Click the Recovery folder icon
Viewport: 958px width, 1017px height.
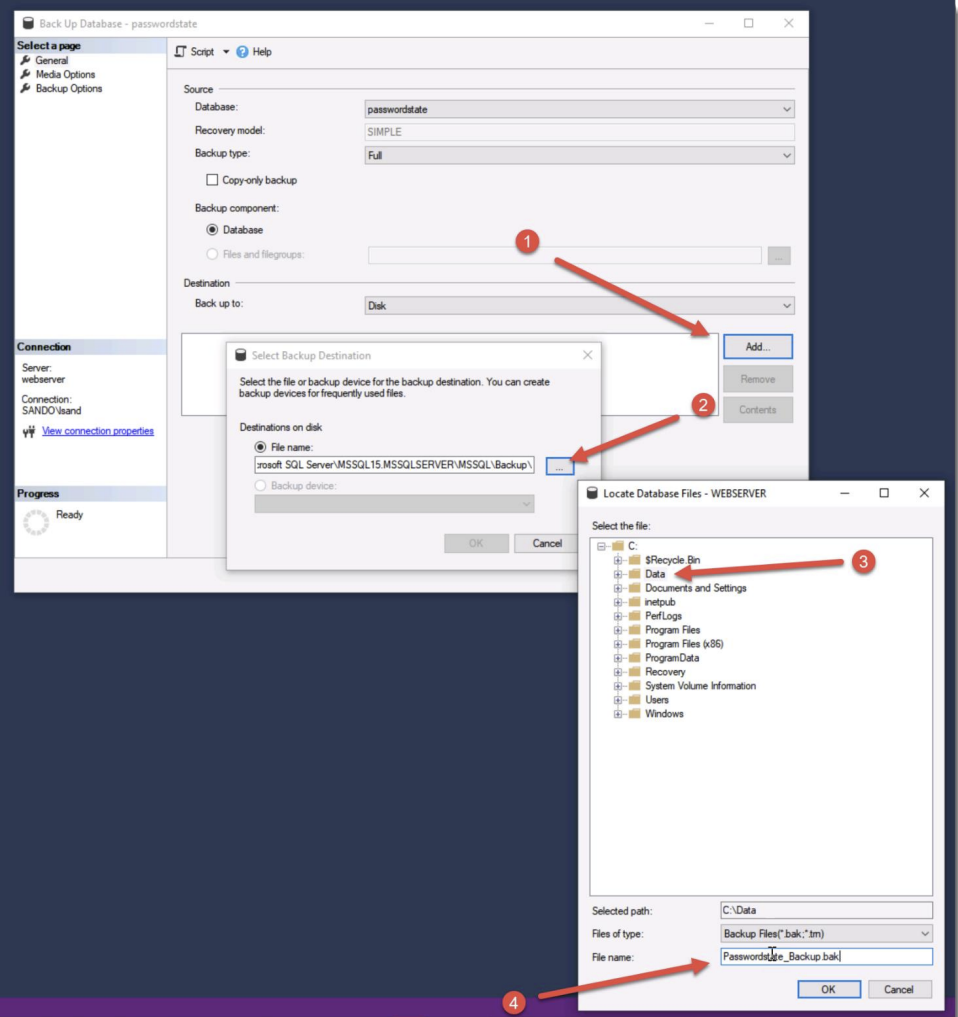(x=634, y=672)
